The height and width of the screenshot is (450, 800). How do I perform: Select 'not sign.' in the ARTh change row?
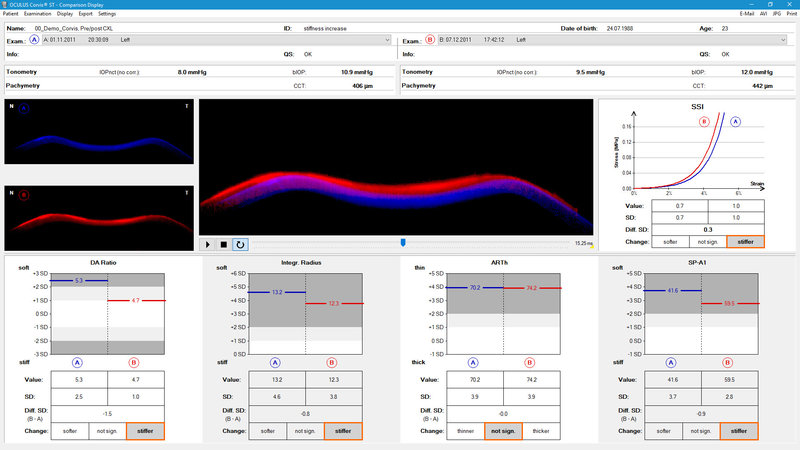tap(503, 432)
